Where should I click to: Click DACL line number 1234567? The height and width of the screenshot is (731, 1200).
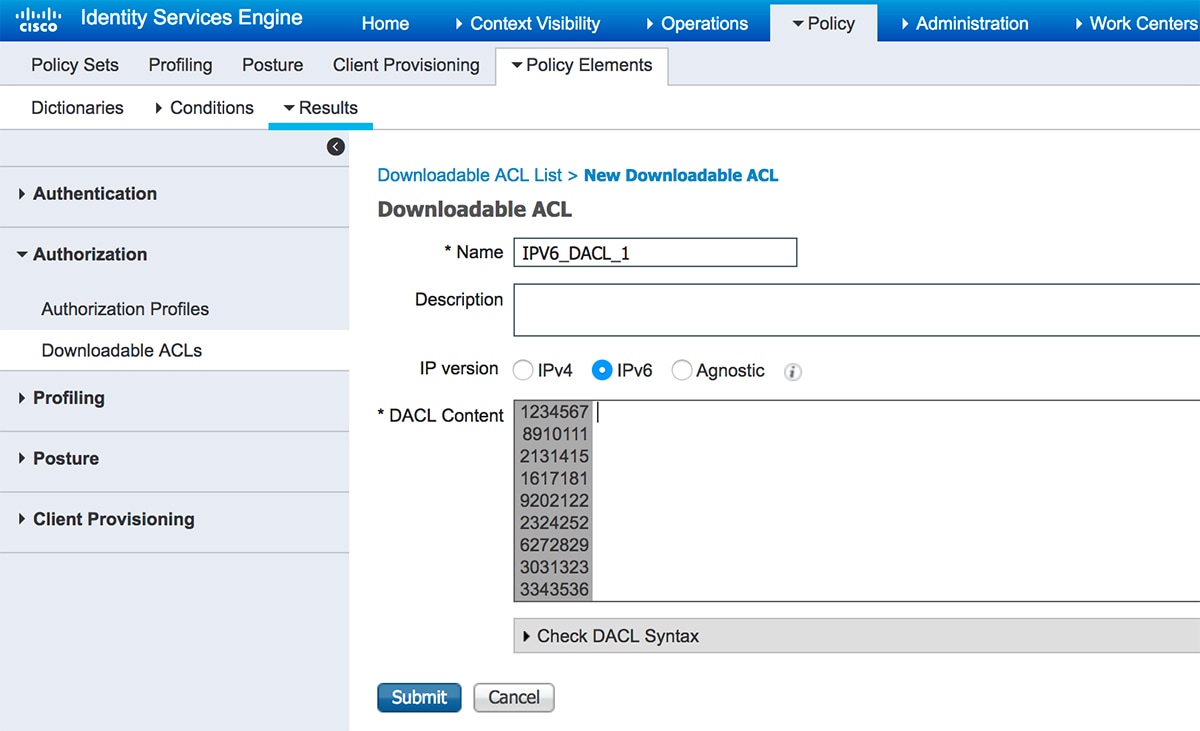pos(555,412)
